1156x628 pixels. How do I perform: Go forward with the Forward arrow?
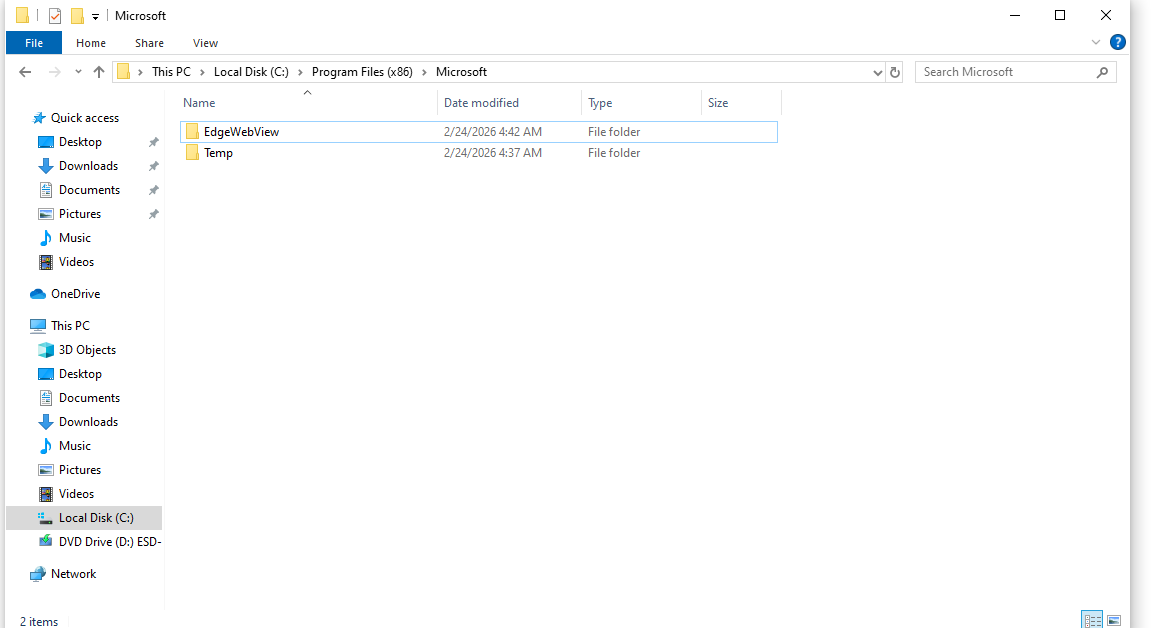[x=55, y=71]
